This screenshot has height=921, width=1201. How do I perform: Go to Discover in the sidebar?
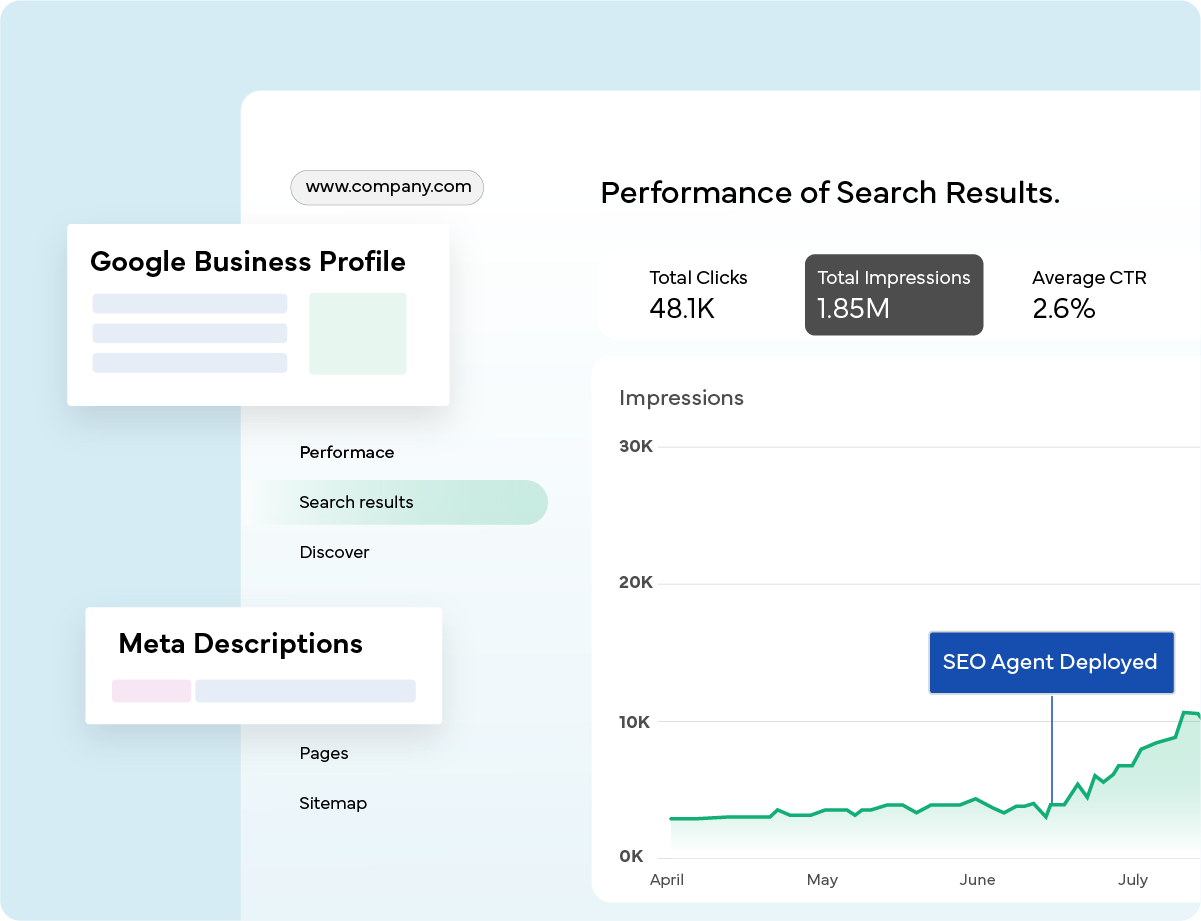click(x=334, y=553)
